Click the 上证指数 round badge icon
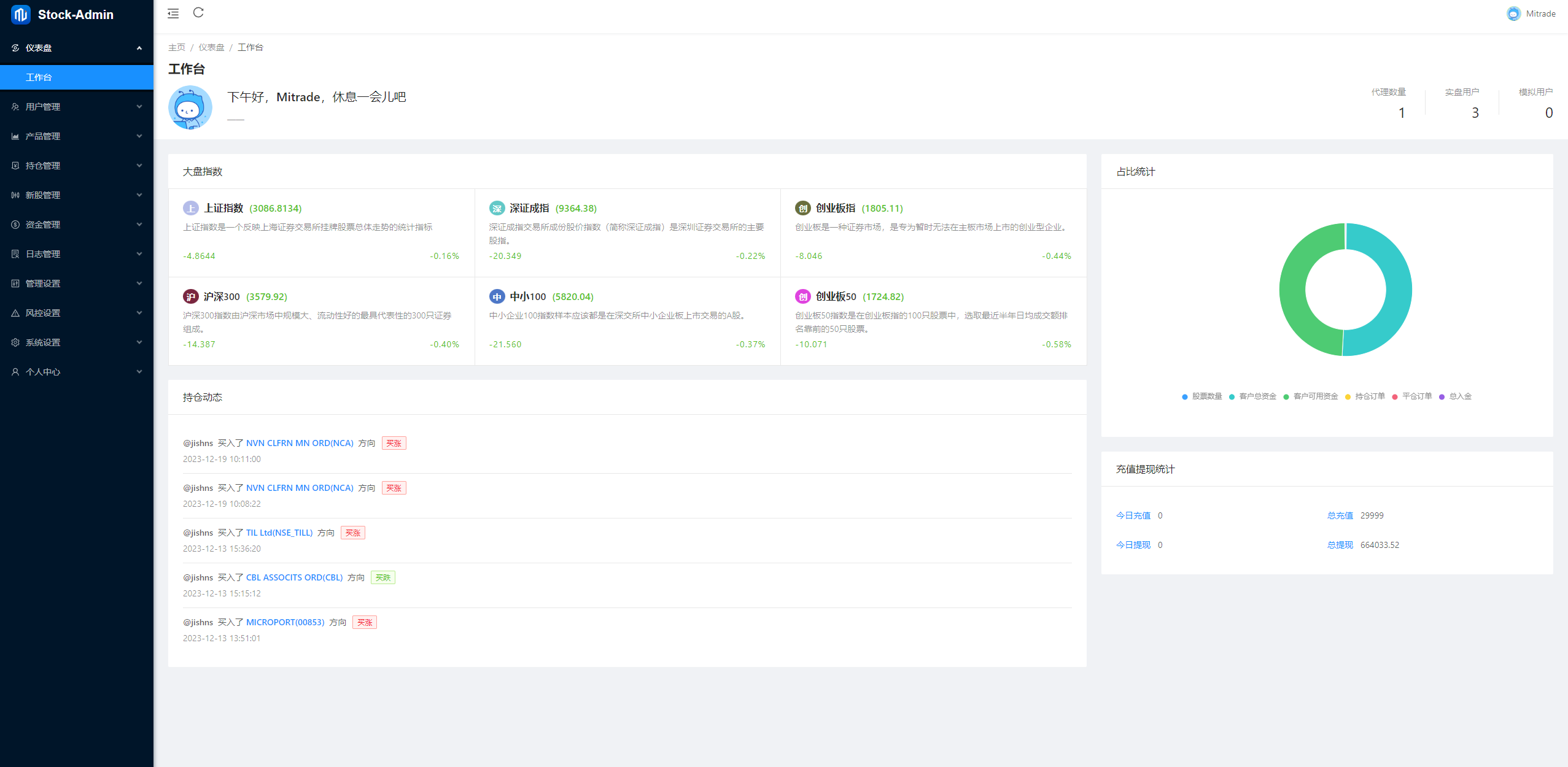 (x=191, y=209)
